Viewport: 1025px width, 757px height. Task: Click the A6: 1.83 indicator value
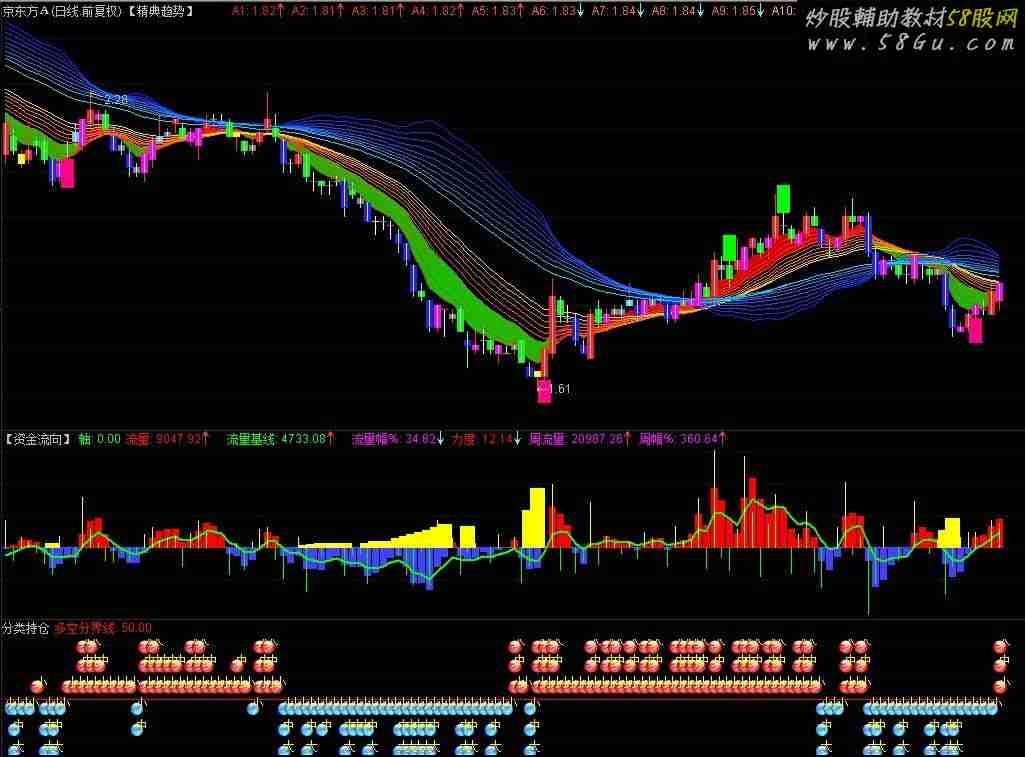coord(558,11)
